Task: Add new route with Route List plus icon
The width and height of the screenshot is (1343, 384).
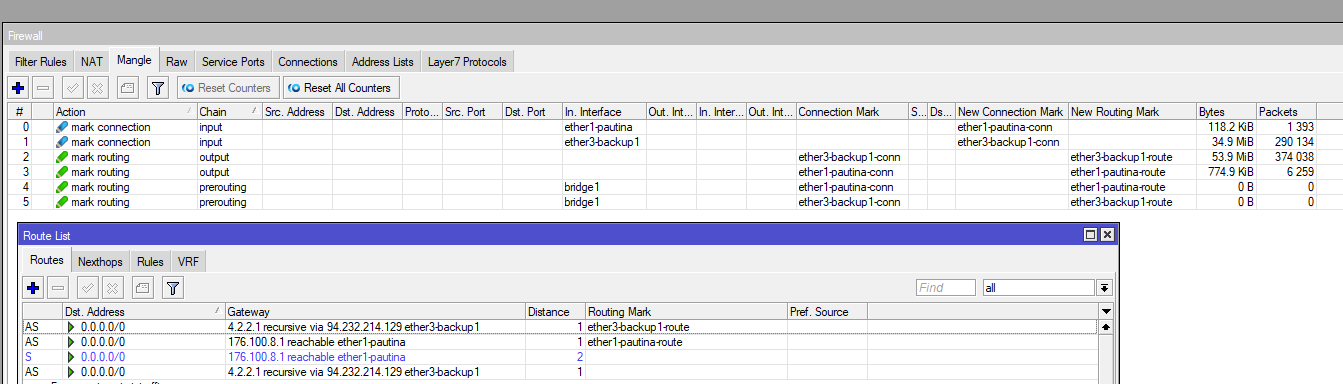Action: click(x=34, y=288)
